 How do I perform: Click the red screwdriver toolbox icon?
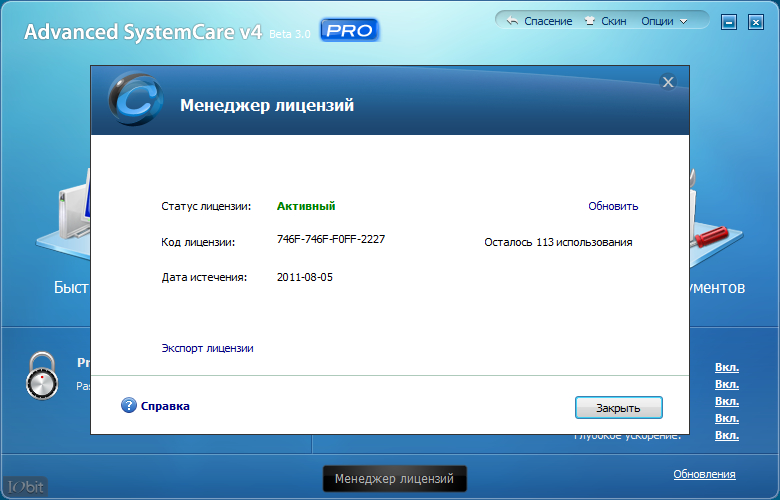tap(712, 236)
